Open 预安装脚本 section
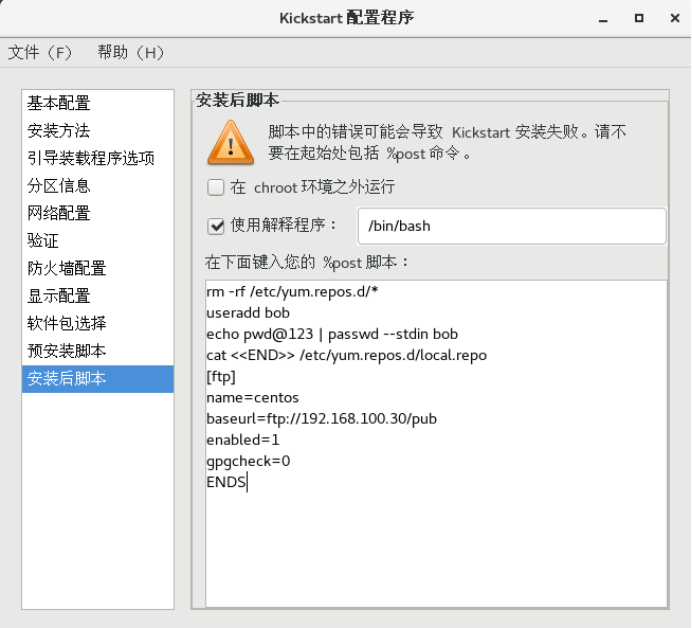The height and width of the screenshot is (628, 692). point(98,351)
